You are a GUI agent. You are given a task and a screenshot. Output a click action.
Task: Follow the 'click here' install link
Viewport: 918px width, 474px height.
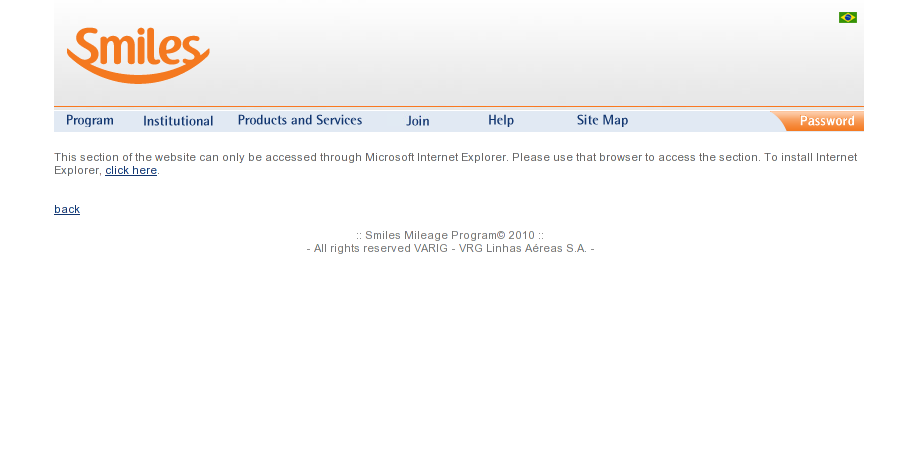(x=131, y=170)
